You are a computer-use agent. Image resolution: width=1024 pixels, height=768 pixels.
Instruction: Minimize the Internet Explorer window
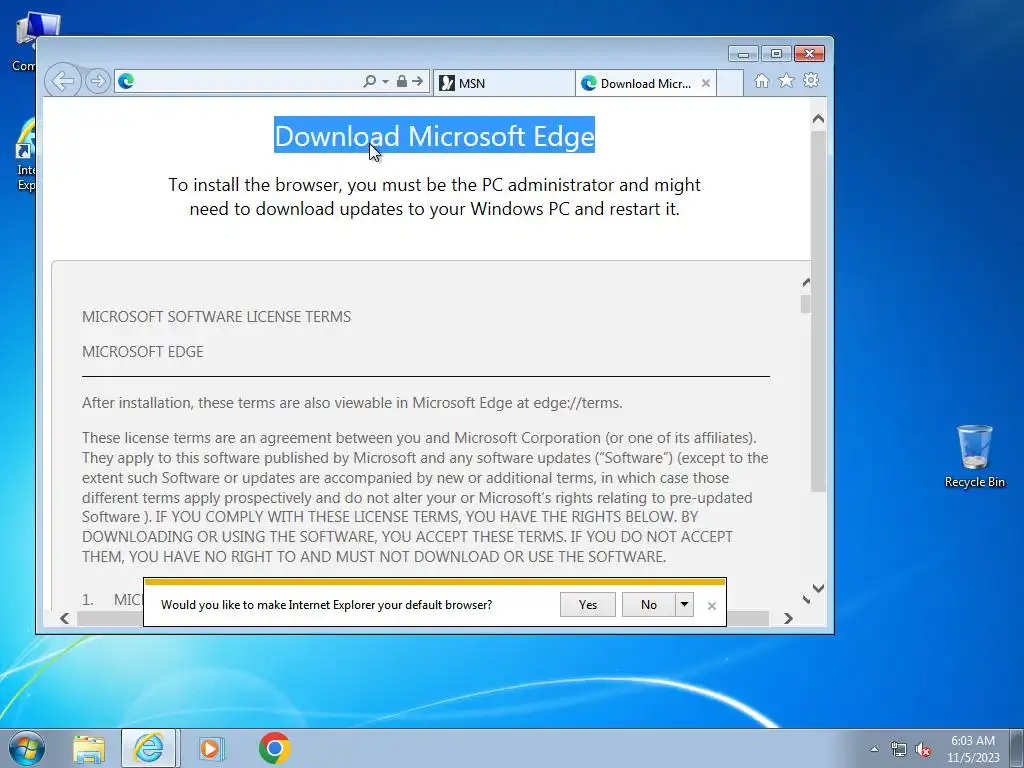pos(743,54)
